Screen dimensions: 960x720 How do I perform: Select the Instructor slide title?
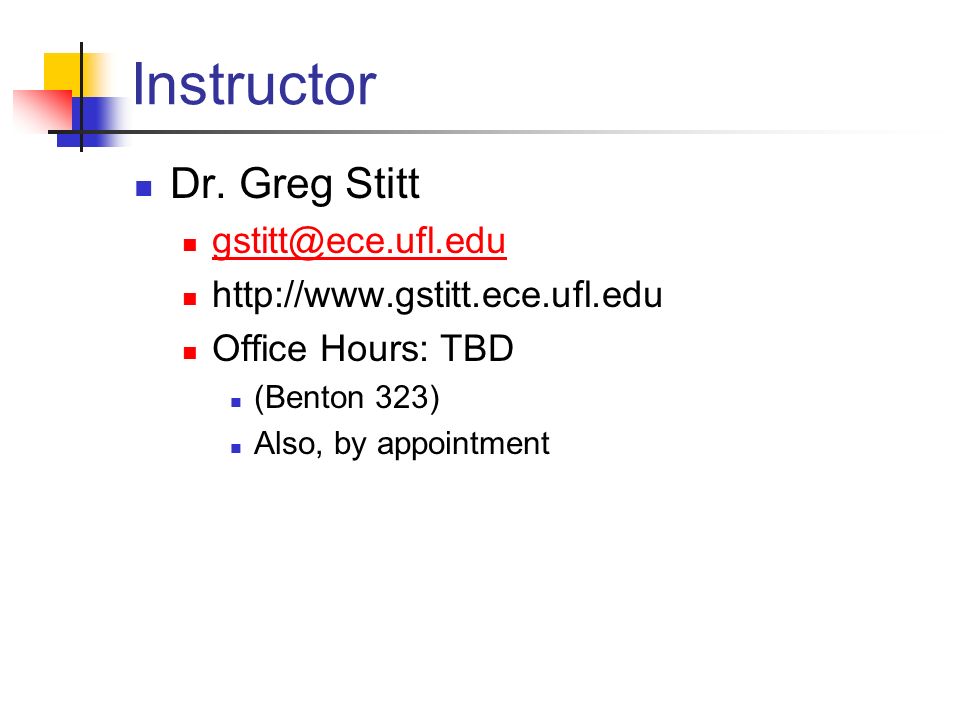point(254,84)
